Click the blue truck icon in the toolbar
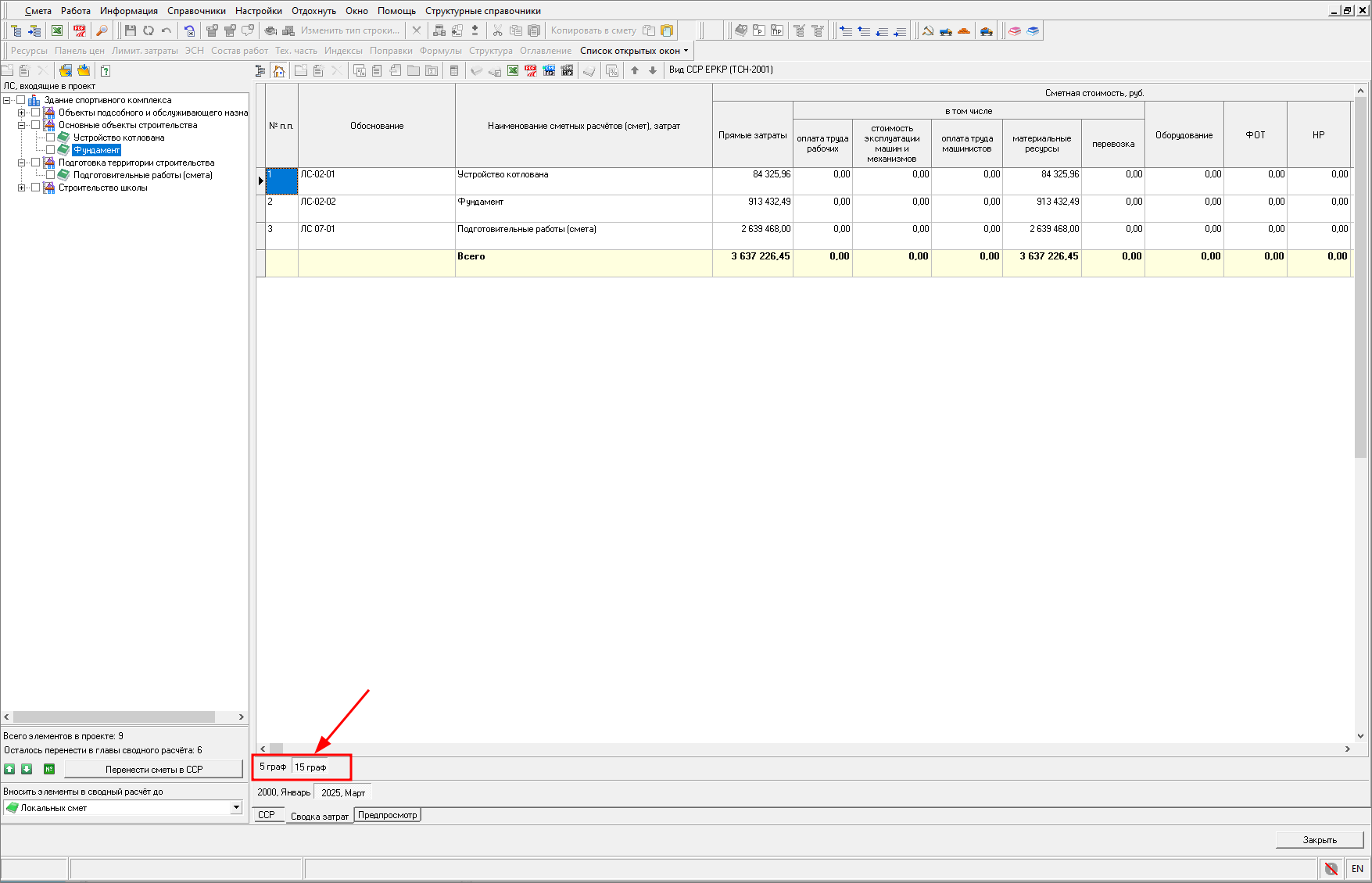 point(946,31)
